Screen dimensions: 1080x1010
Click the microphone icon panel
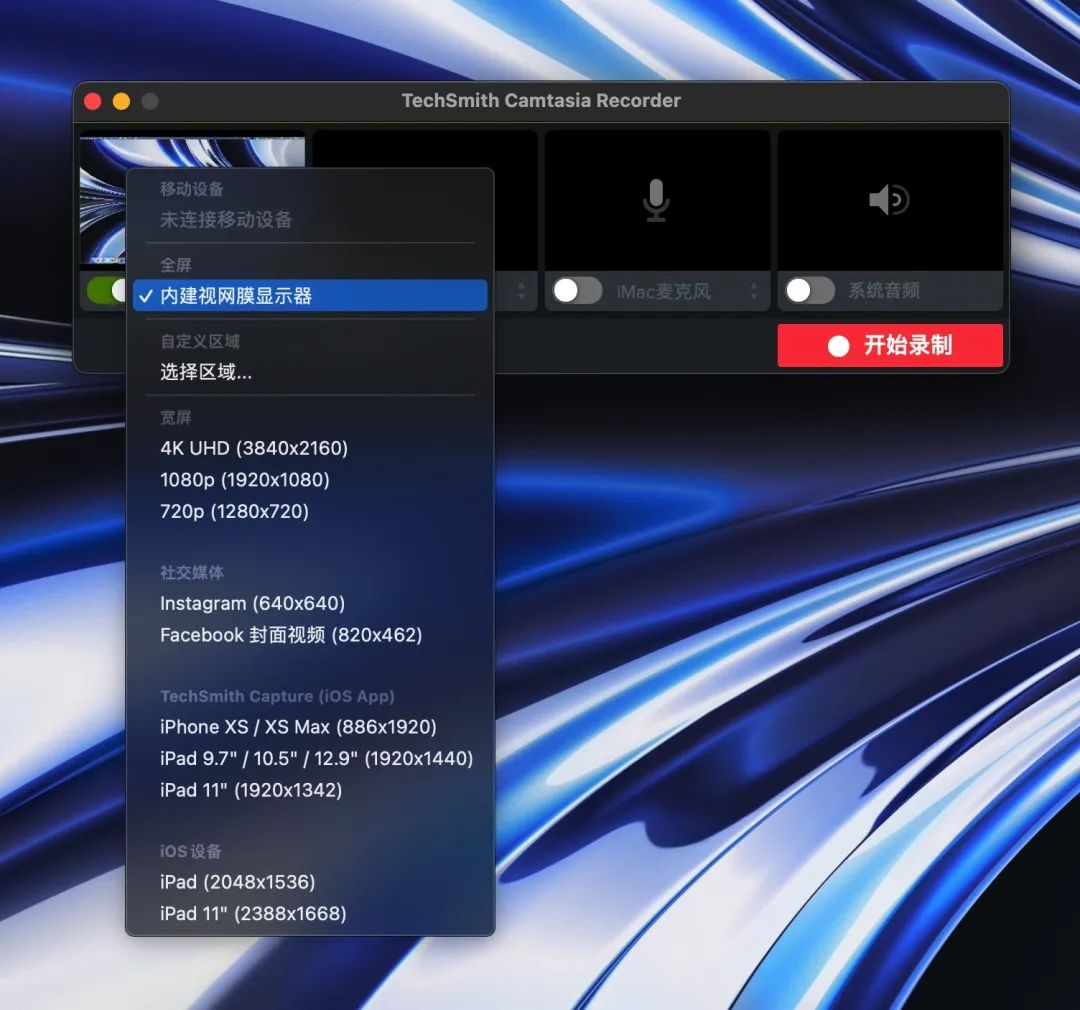[657, 200]
